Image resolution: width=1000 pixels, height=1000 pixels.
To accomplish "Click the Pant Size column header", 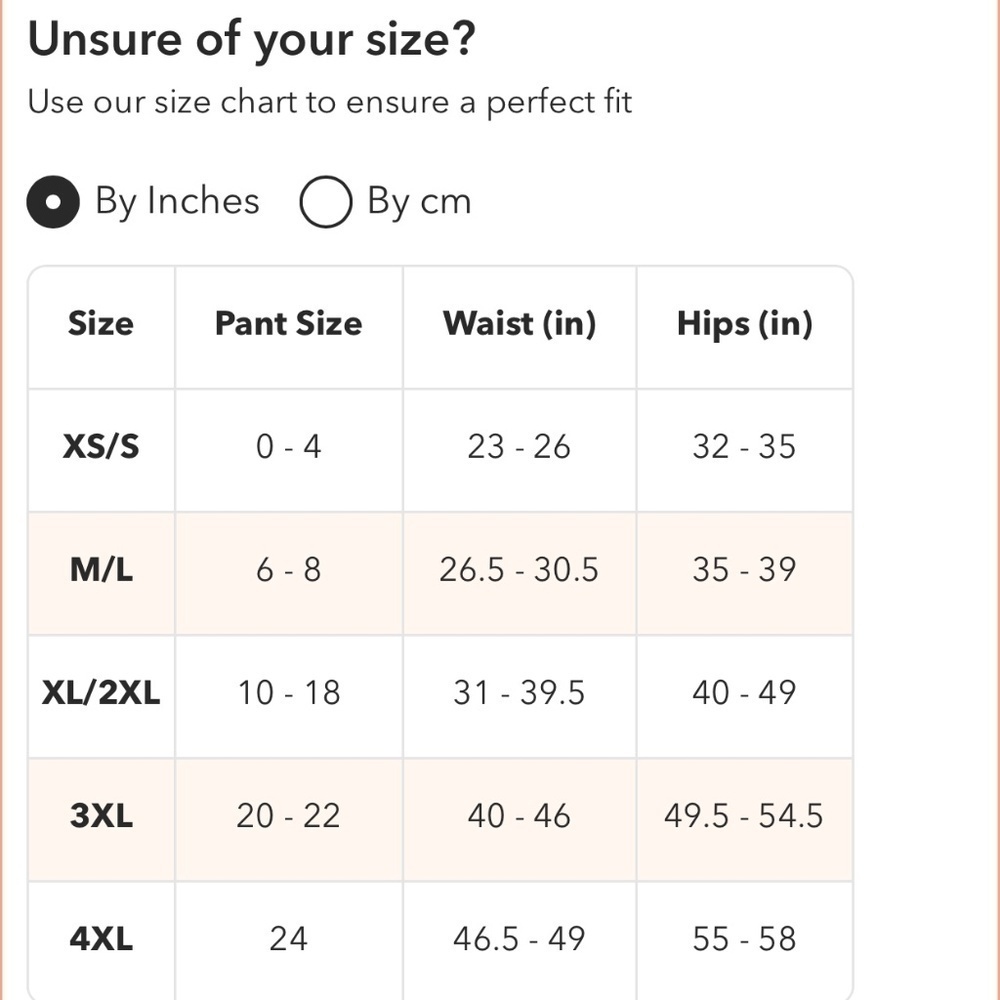I will (288, 324).
